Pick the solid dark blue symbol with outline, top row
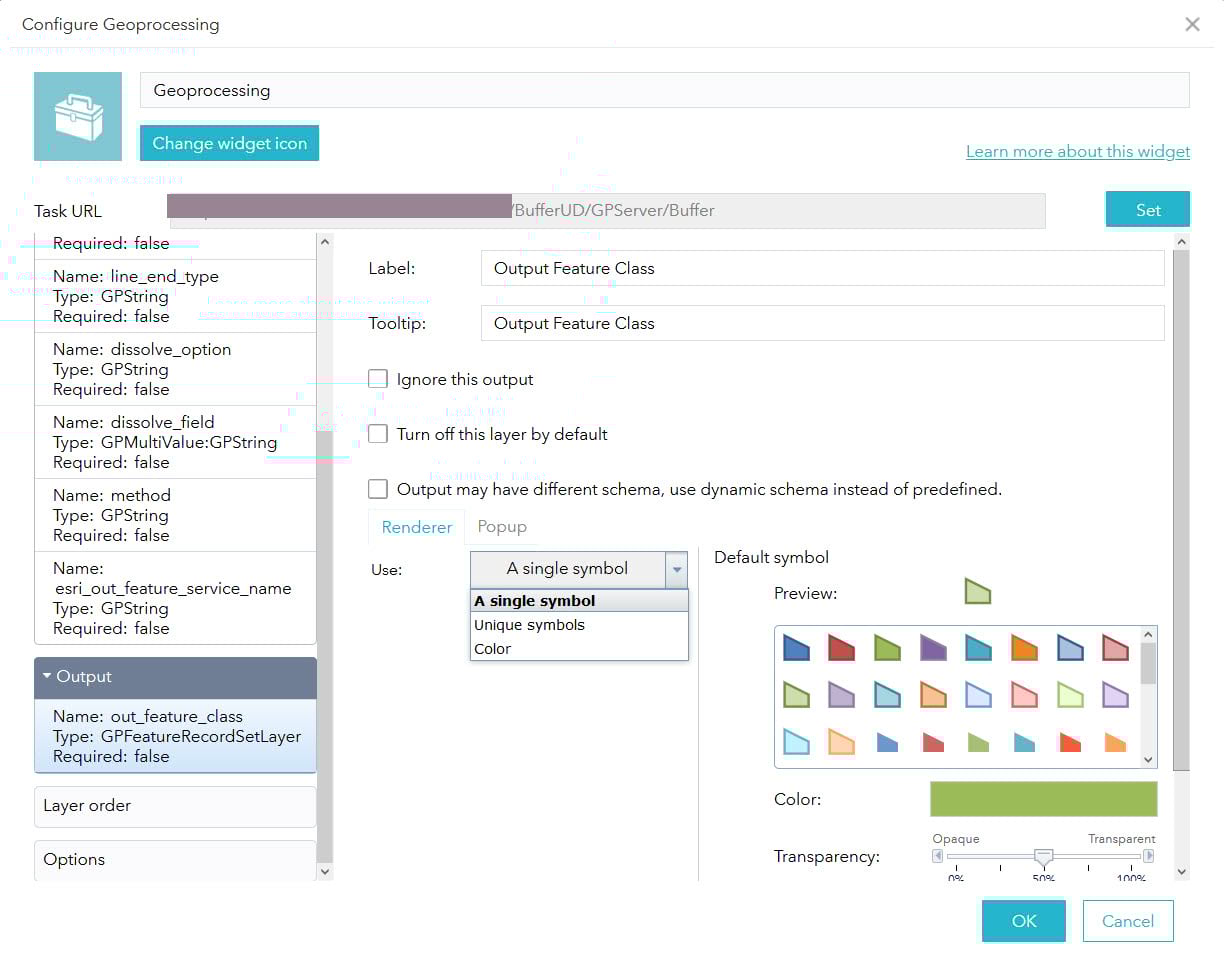 (x=796, y=647)
